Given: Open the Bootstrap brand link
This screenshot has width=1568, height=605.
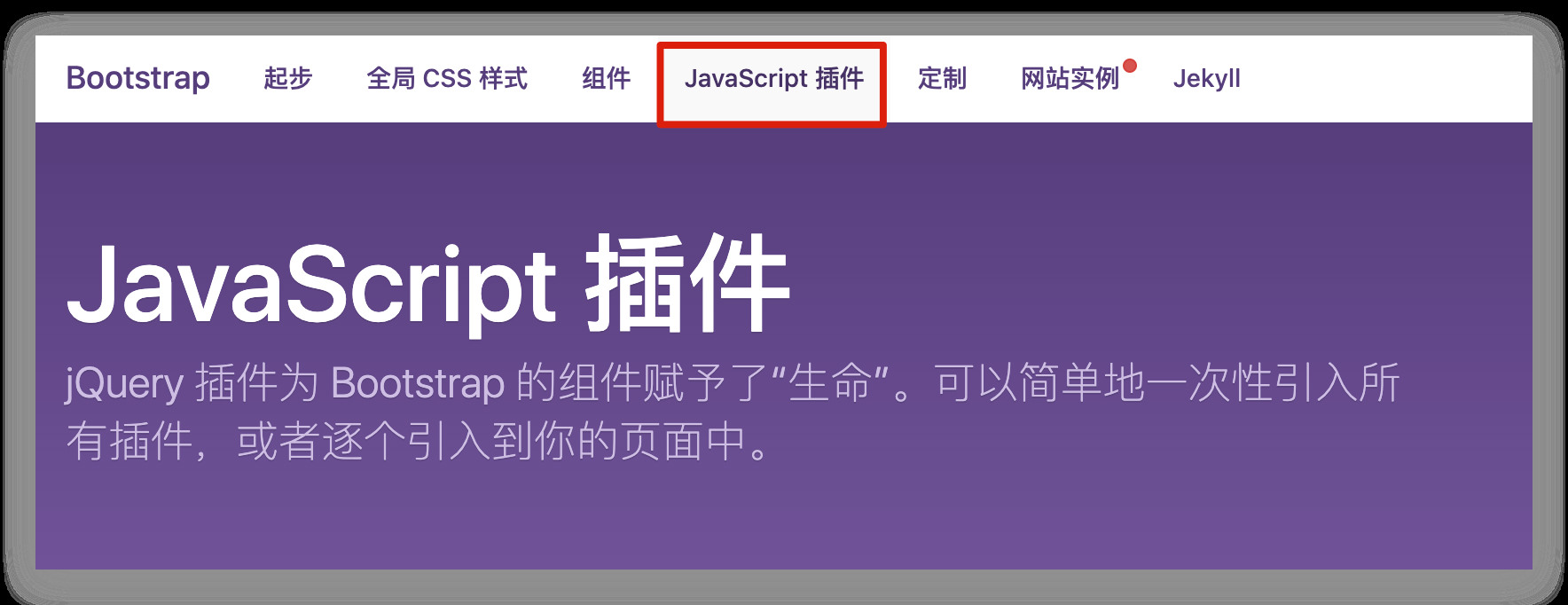Looking at the screenshot, I should [x=138, y=79].
